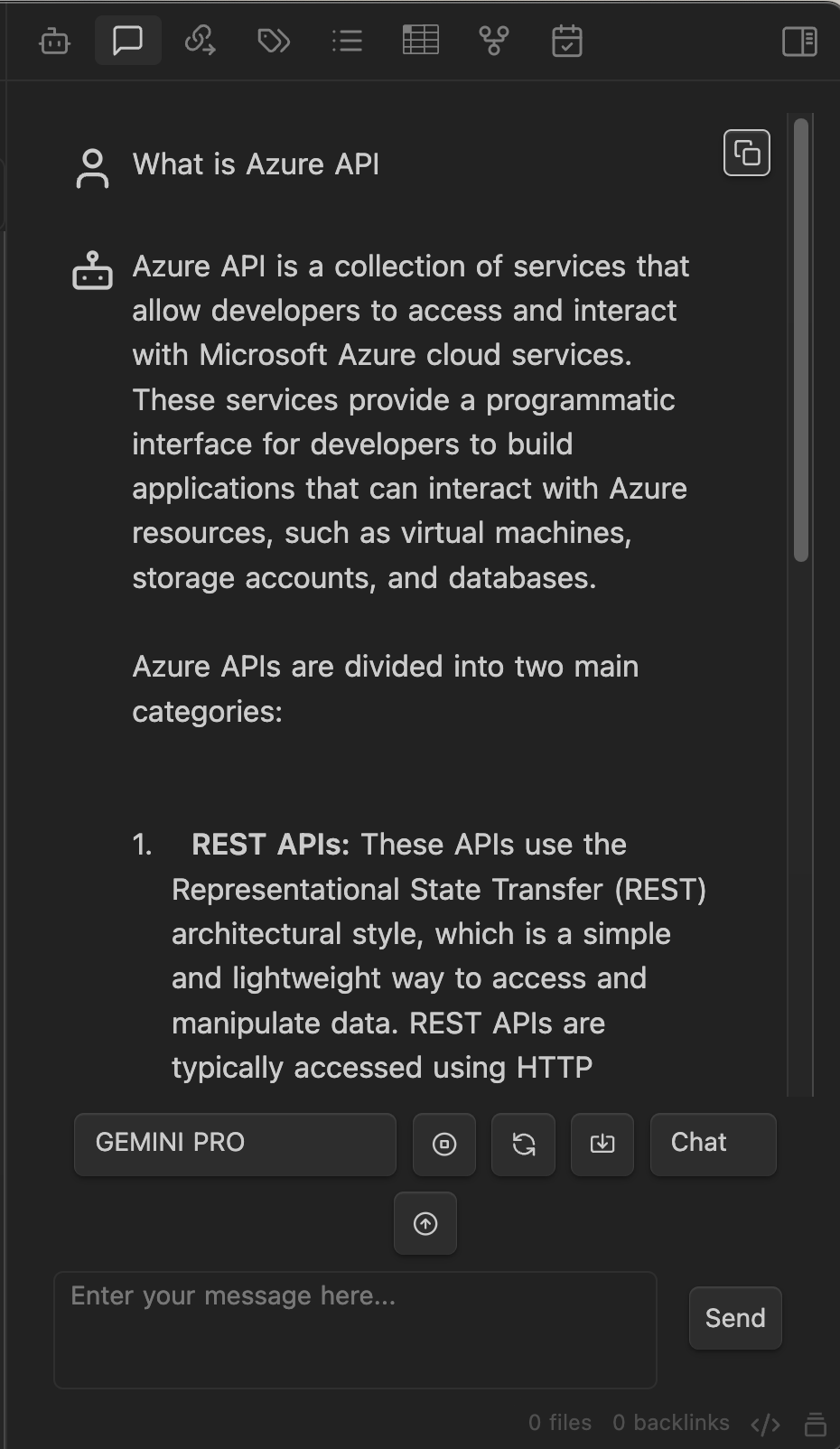Open the calendar checkmark tab

point(566,41)
